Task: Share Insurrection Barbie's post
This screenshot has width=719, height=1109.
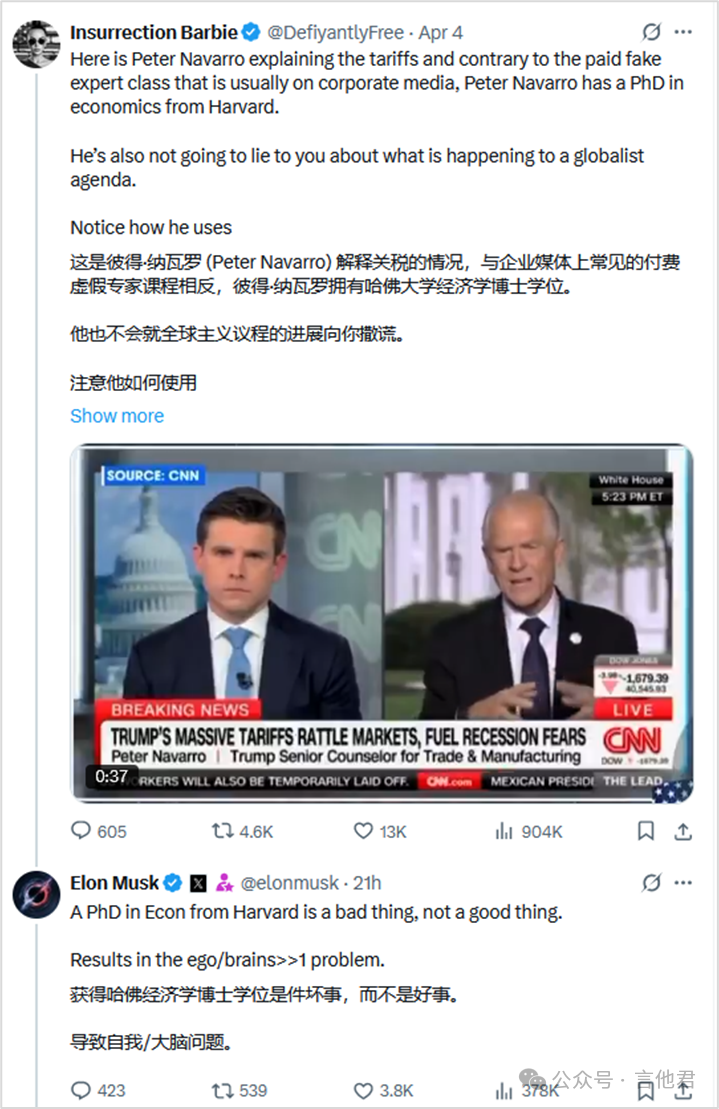Action: pyautogui.click(x=684, y=831)
